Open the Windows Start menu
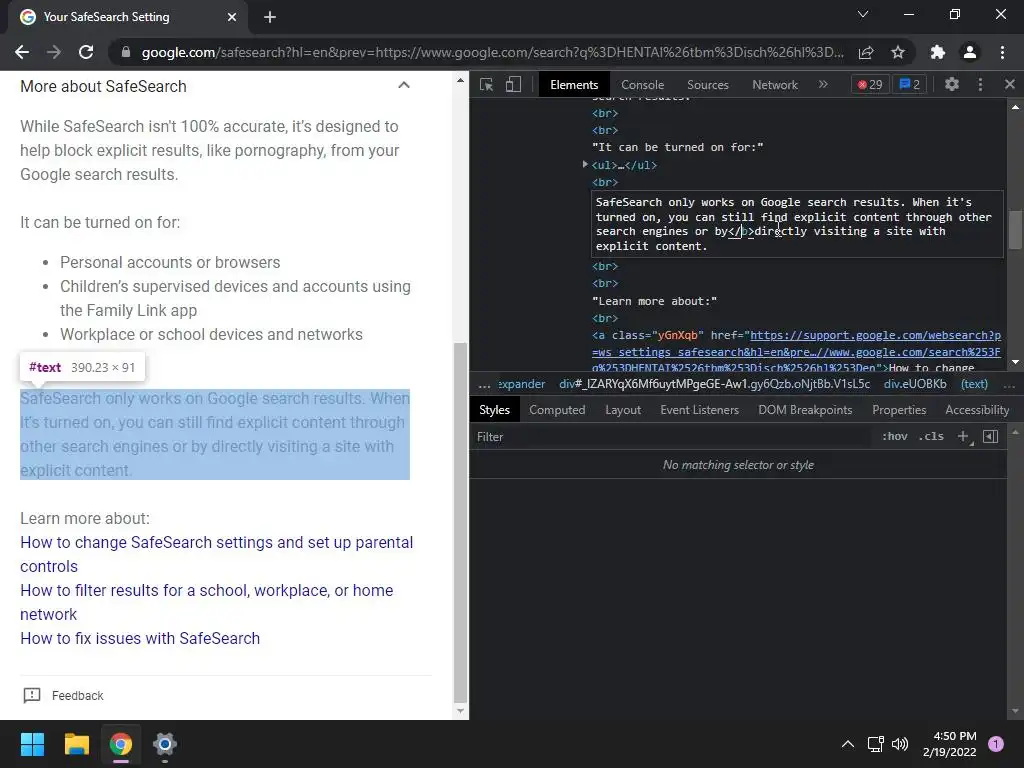The width and height of the screenshot is (1024, 768). [x=32, y=744]
